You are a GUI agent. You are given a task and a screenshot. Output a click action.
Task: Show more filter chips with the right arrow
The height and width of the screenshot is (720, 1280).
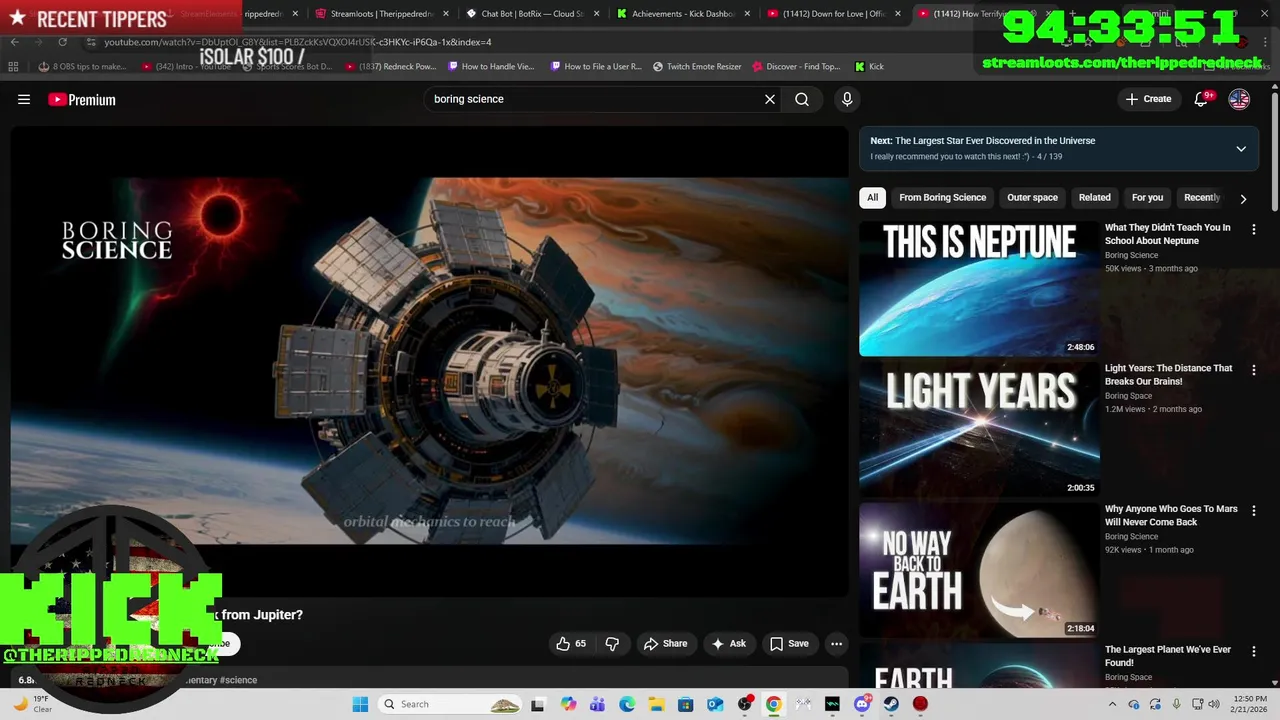(1243, 199)
